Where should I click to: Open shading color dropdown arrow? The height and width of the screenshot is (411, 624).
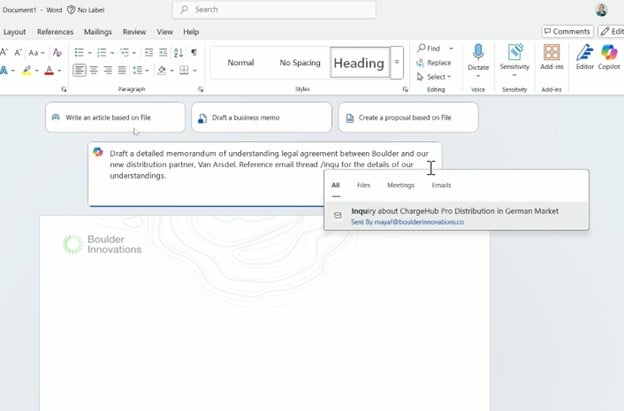point(172,70)
